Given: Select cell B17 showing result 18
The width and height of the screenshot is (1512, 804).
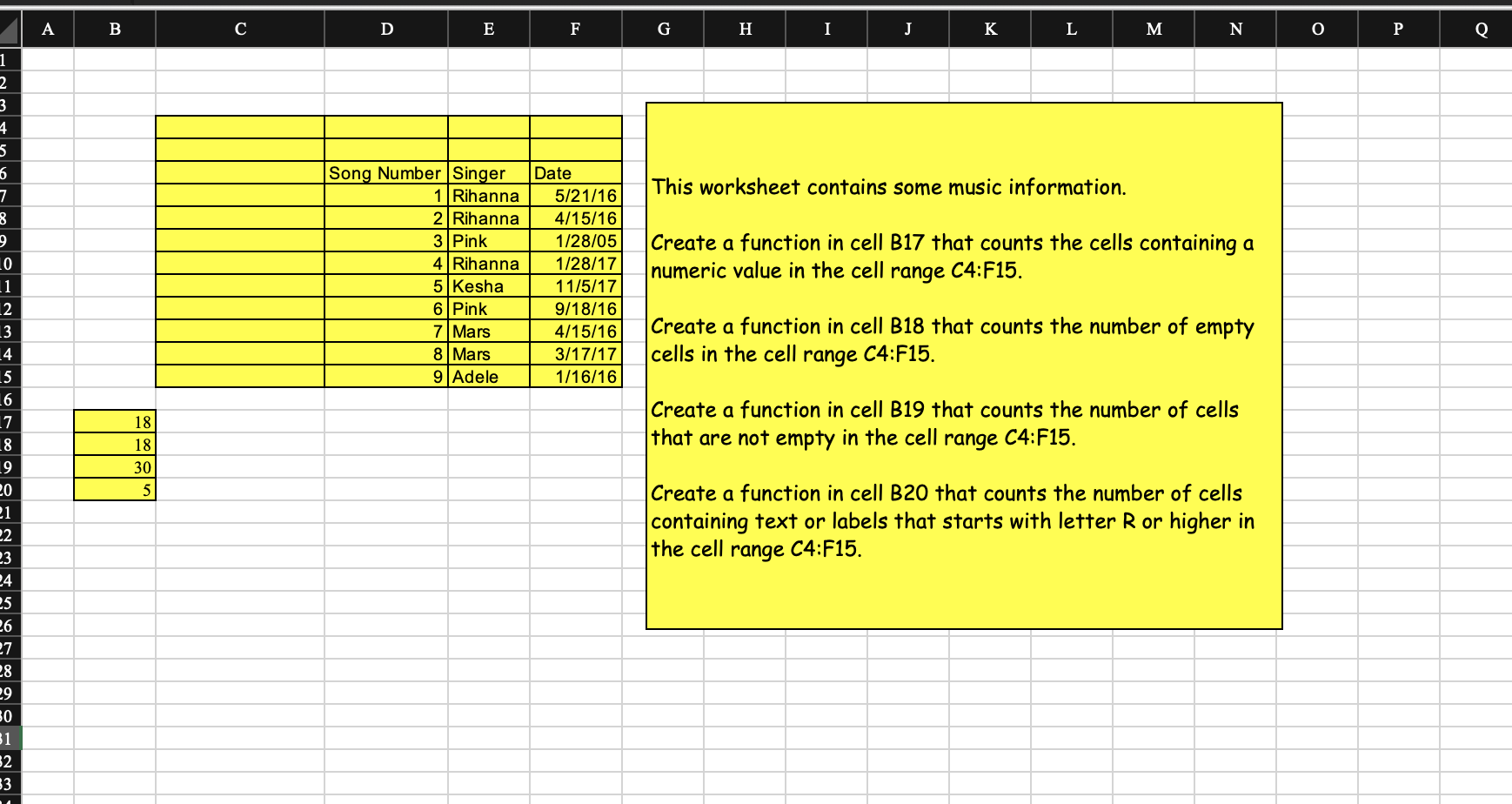Looking at the screenshot, I should pyautogui.click(x=115, y=421).
